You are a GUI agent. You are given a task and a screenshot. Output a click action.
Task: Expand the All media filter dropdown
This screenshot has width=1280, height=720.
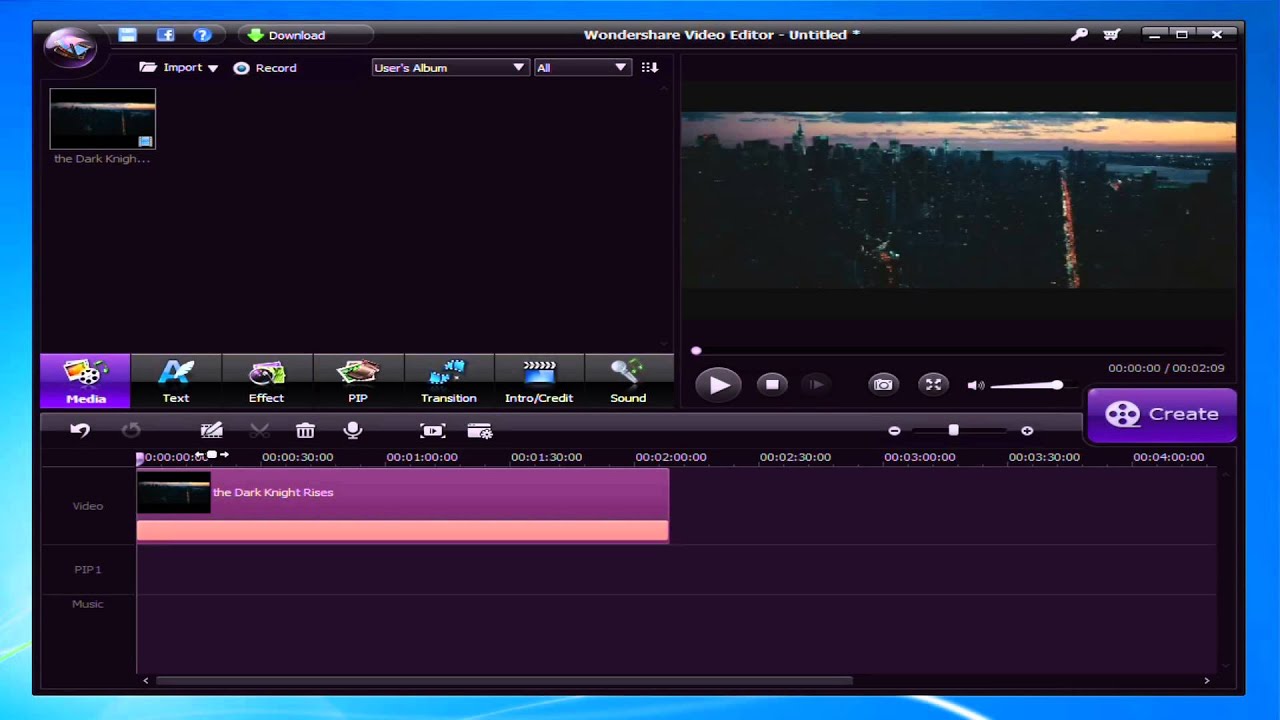(x=582, y=67)
